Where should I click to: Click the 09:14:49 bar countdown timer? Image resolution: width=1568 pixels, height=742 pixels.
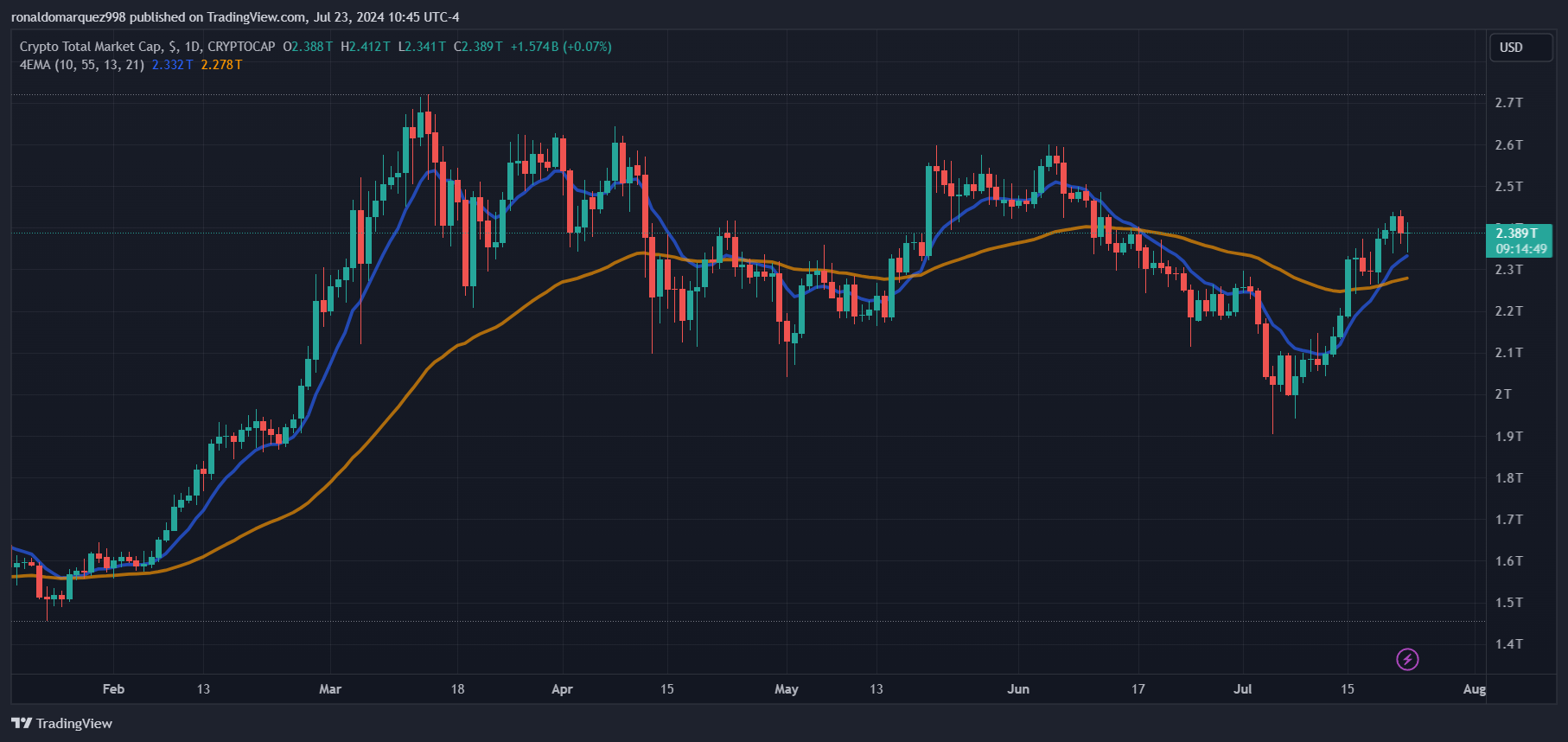point(1521,249)
